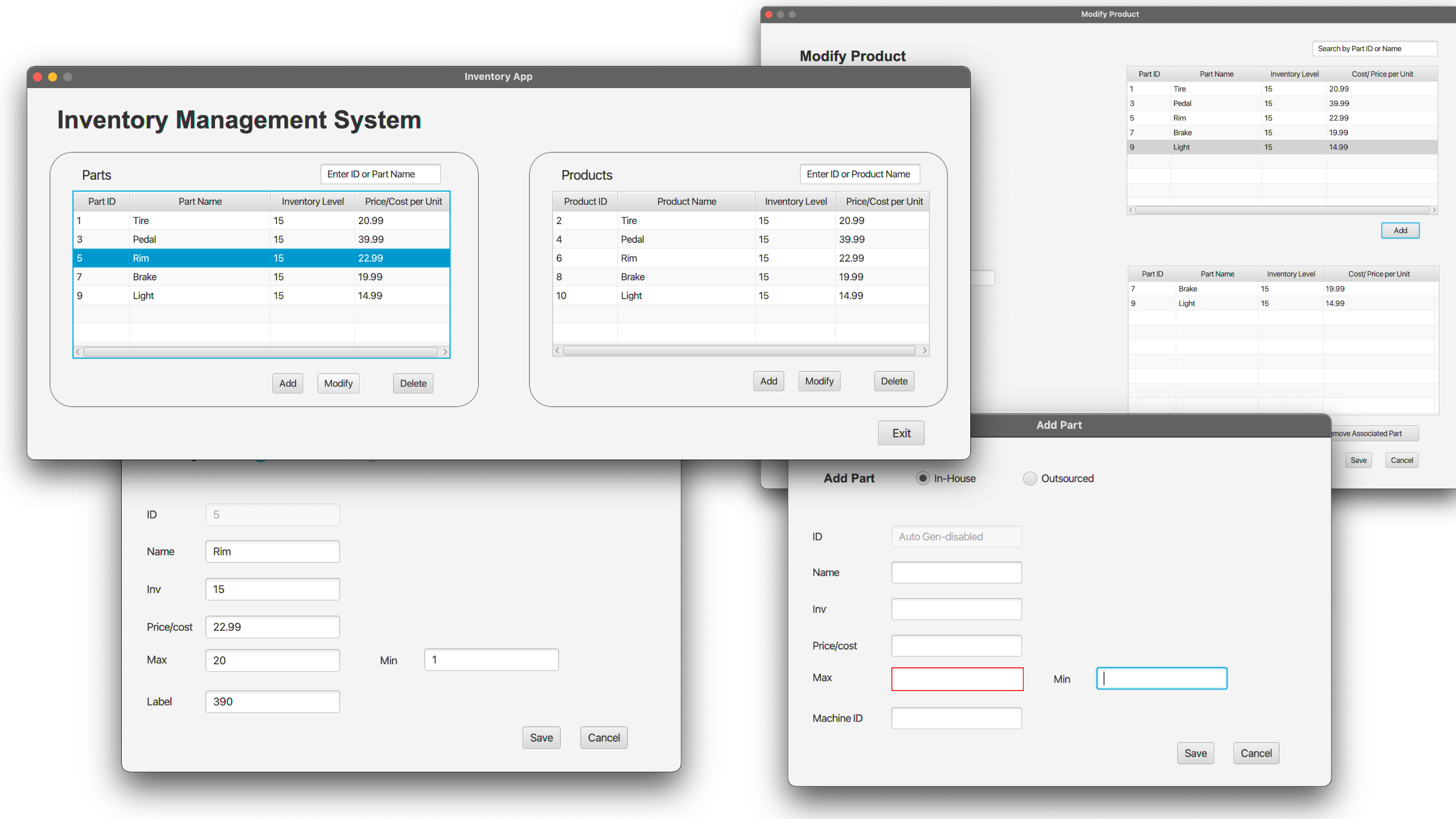The image size is (1456, 819).
Task: Select the Outsourced radio button
Action: click(1029, 478)
